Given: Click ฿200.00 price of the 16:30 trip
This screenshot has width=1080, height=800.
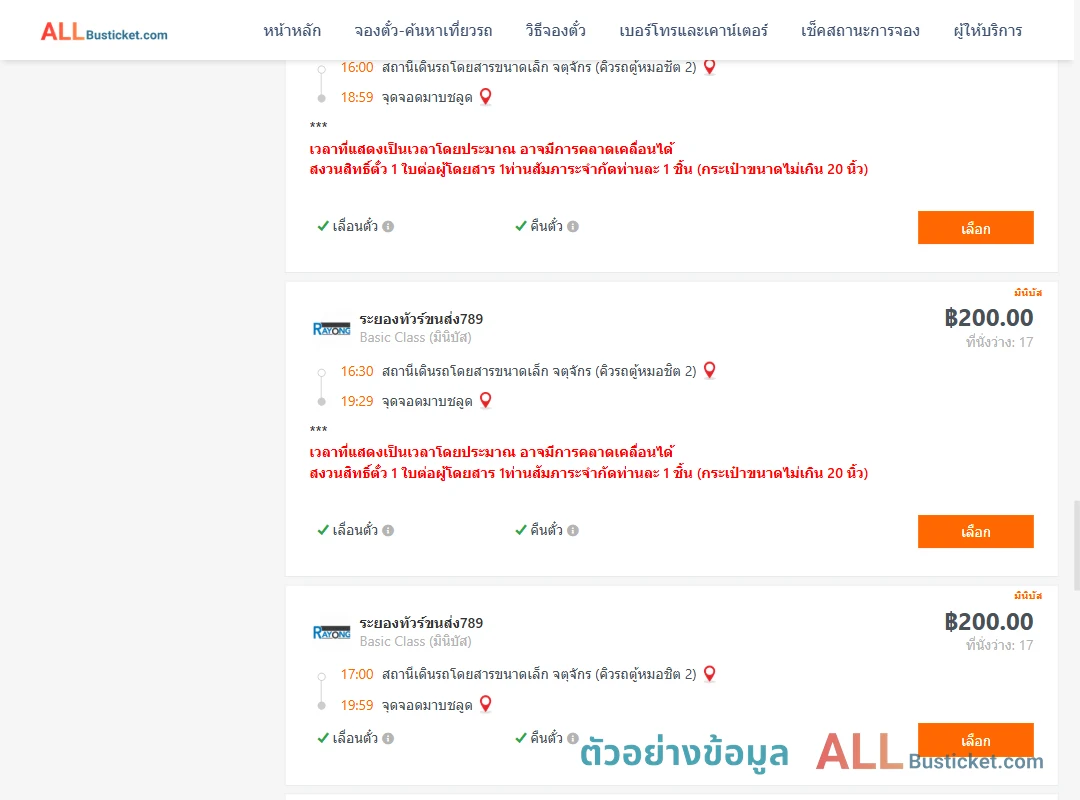Looking at the screenshot, I should click(988, 318).
